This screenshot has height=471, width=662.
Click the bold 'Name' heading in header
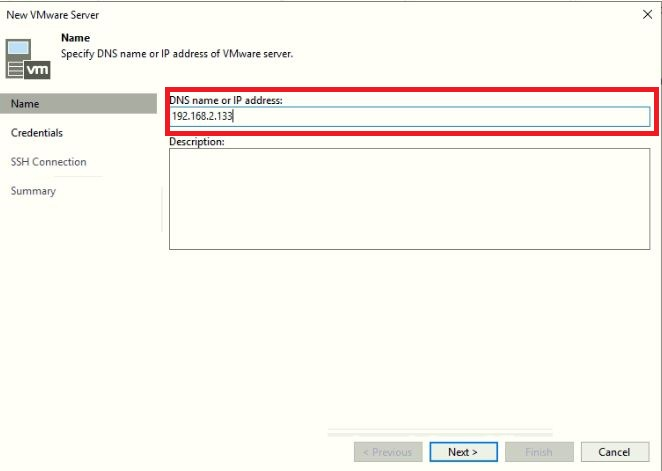tap(76, 38)
